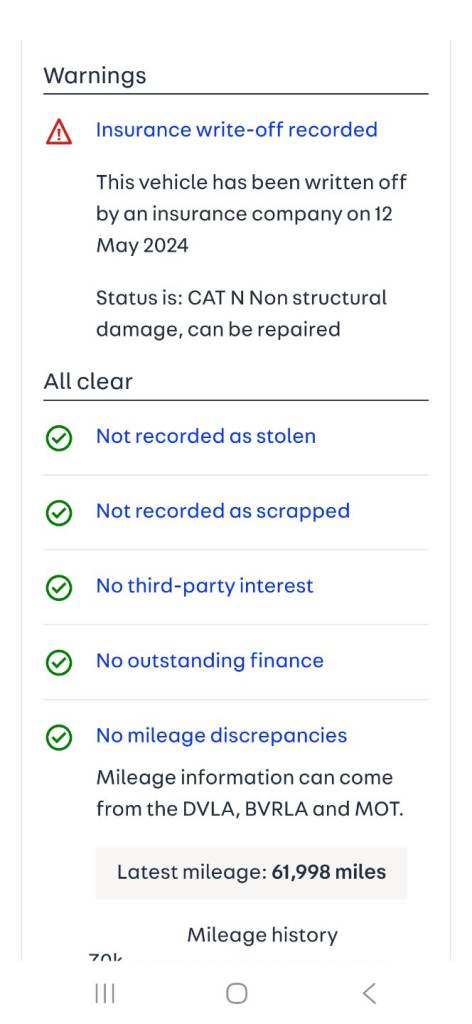
Task: Tap Android recent apps icon
Action: tap(104, 993)
